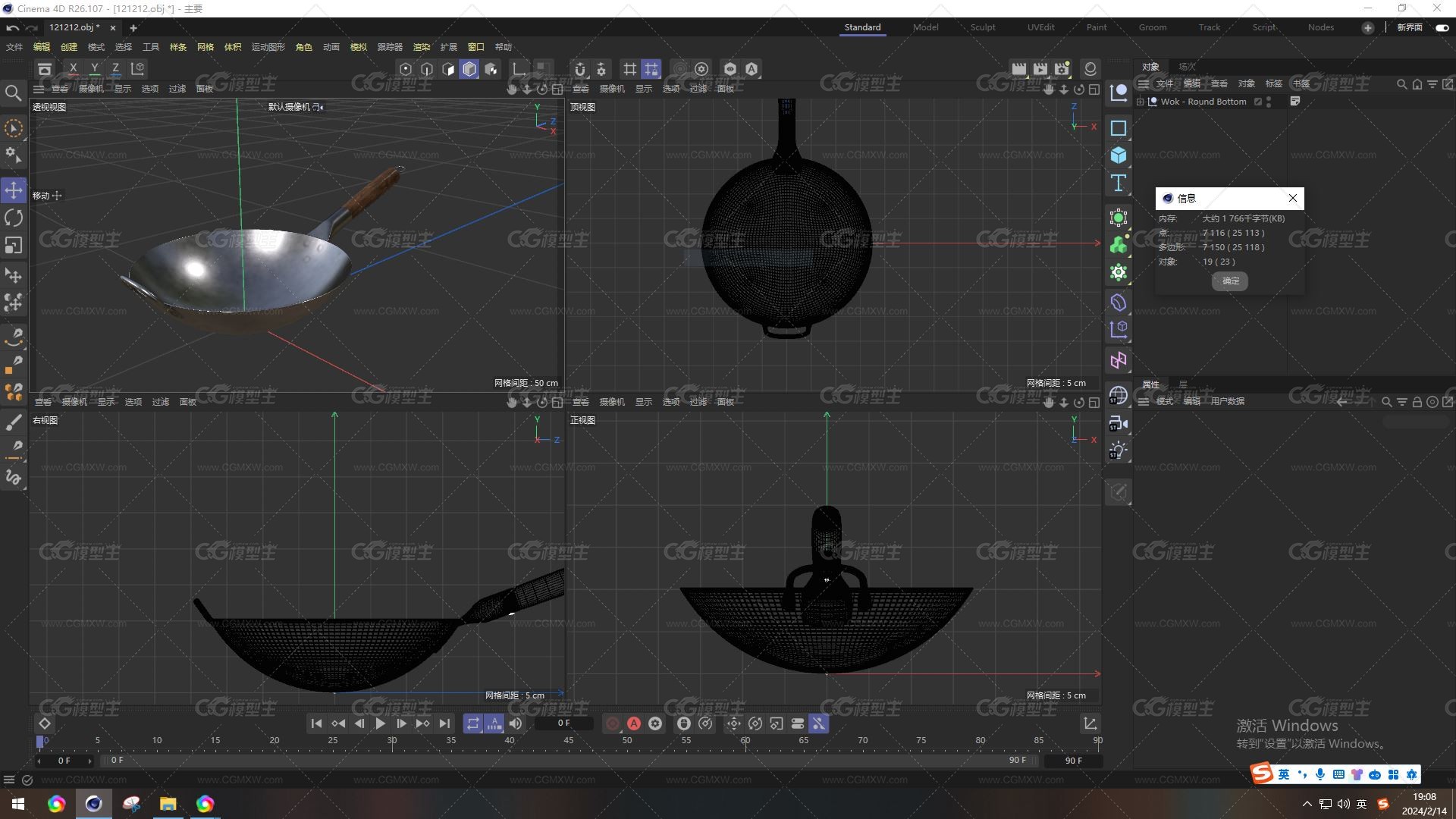Click the null object rectangle icon
The image size is (1456, 819).
(x=1119, y=128)
